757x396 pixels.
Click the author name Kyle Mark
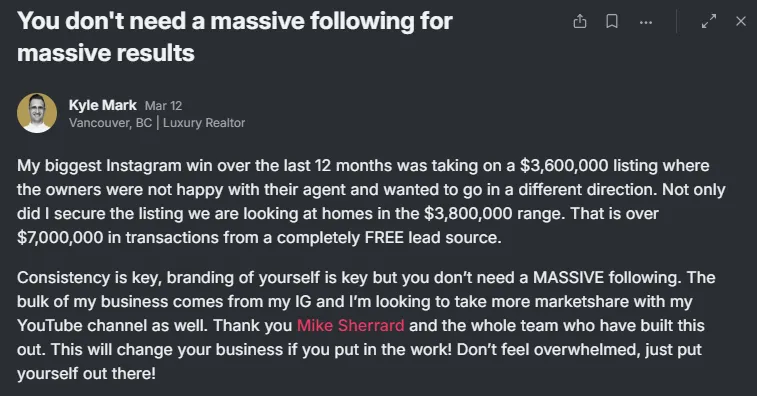[102, 105]
